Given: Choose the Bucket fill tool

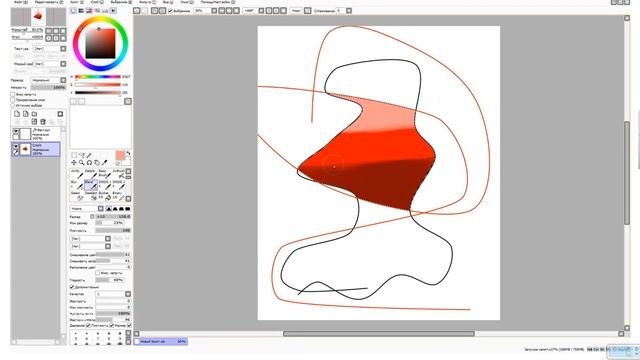Looking at the screenshot, I should (105, 196).
